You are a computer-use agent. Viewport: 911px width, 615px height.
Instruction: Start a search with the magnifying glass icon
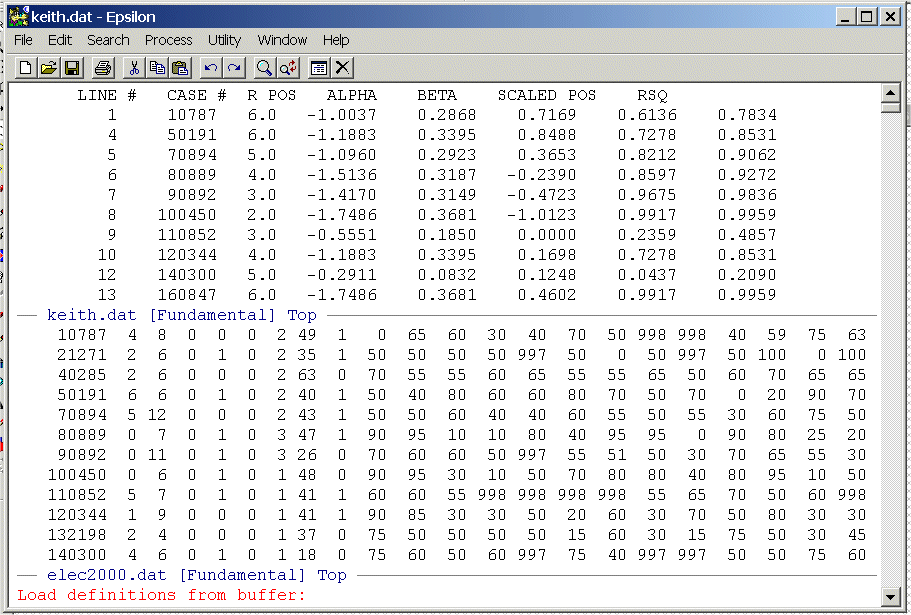(265, 68)
